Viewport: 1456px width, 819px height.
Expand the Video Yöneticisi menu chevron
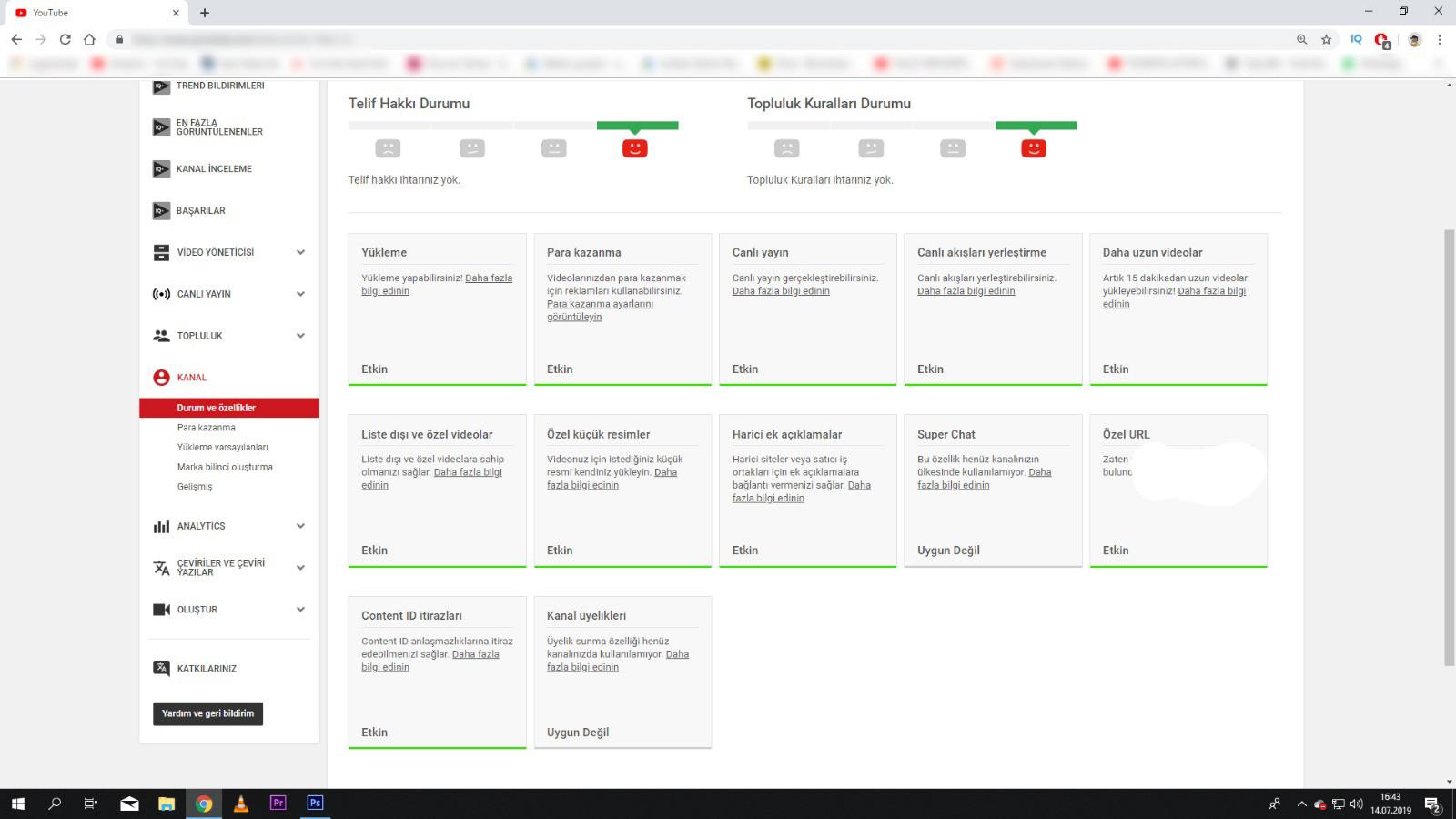pyautogui.click(x=300, y=252)
